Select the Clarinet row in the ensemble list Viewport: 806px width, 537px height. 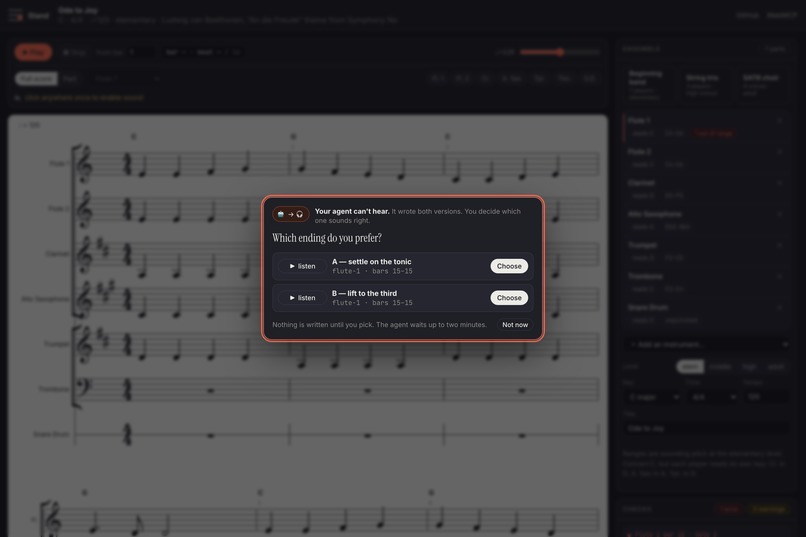coord(704,189)
